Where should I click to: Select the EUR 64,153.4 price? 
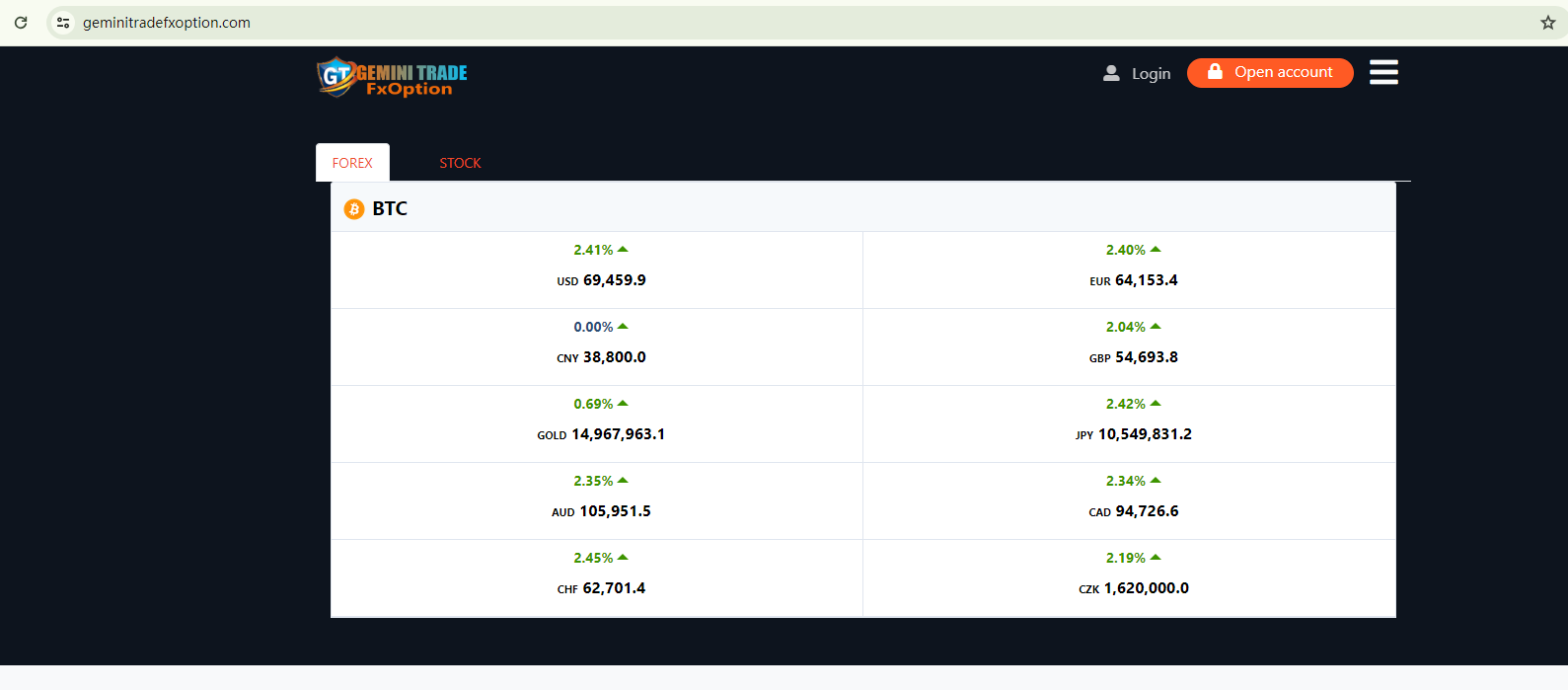coord(1134,280)
